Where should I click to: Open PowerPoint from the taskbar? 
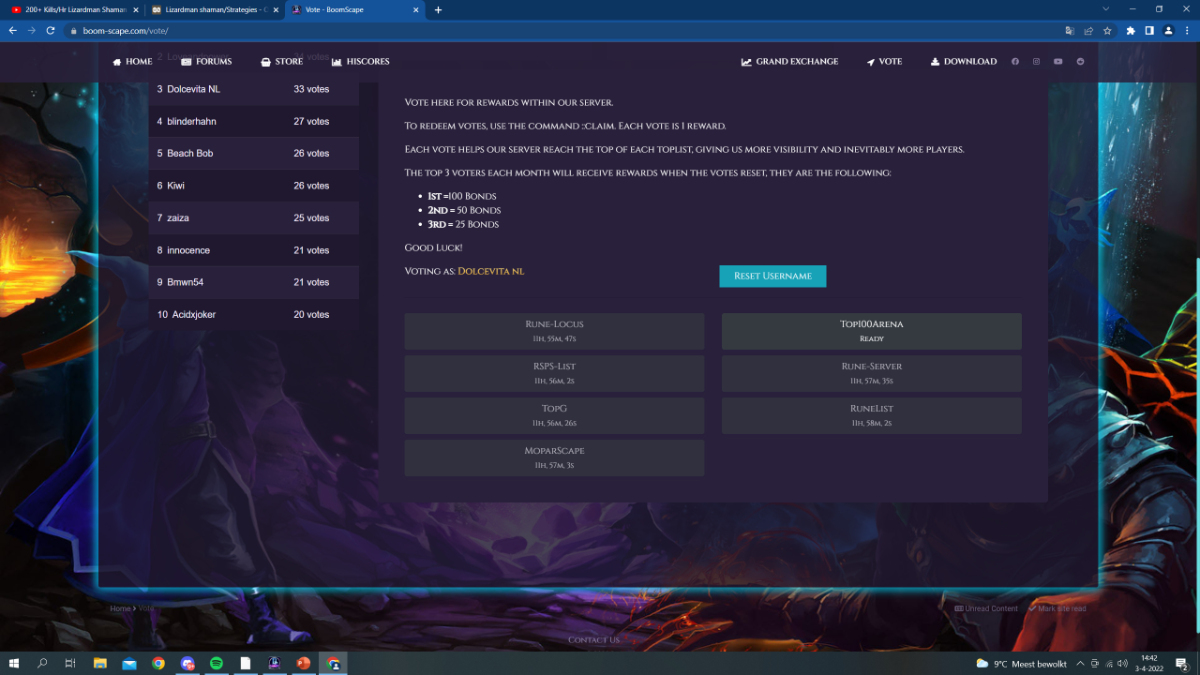pyautogui.click(x=303, y=663)
